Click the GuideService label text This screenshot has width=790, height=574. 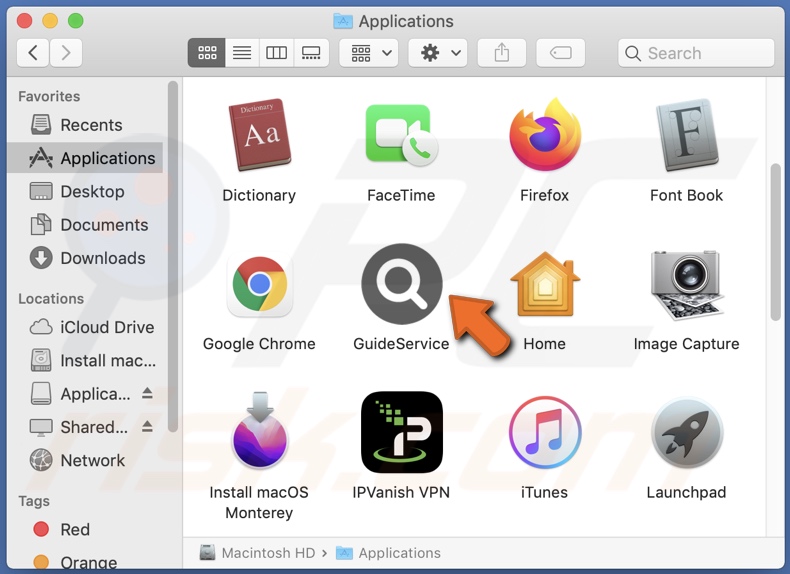point(402,344)
